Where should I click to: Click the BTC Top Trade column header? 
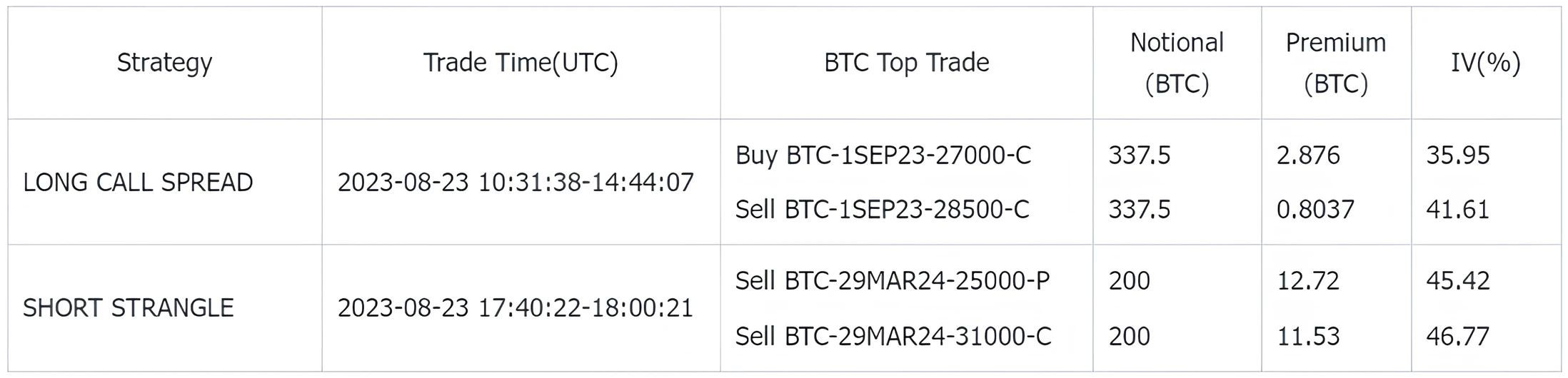906,63
